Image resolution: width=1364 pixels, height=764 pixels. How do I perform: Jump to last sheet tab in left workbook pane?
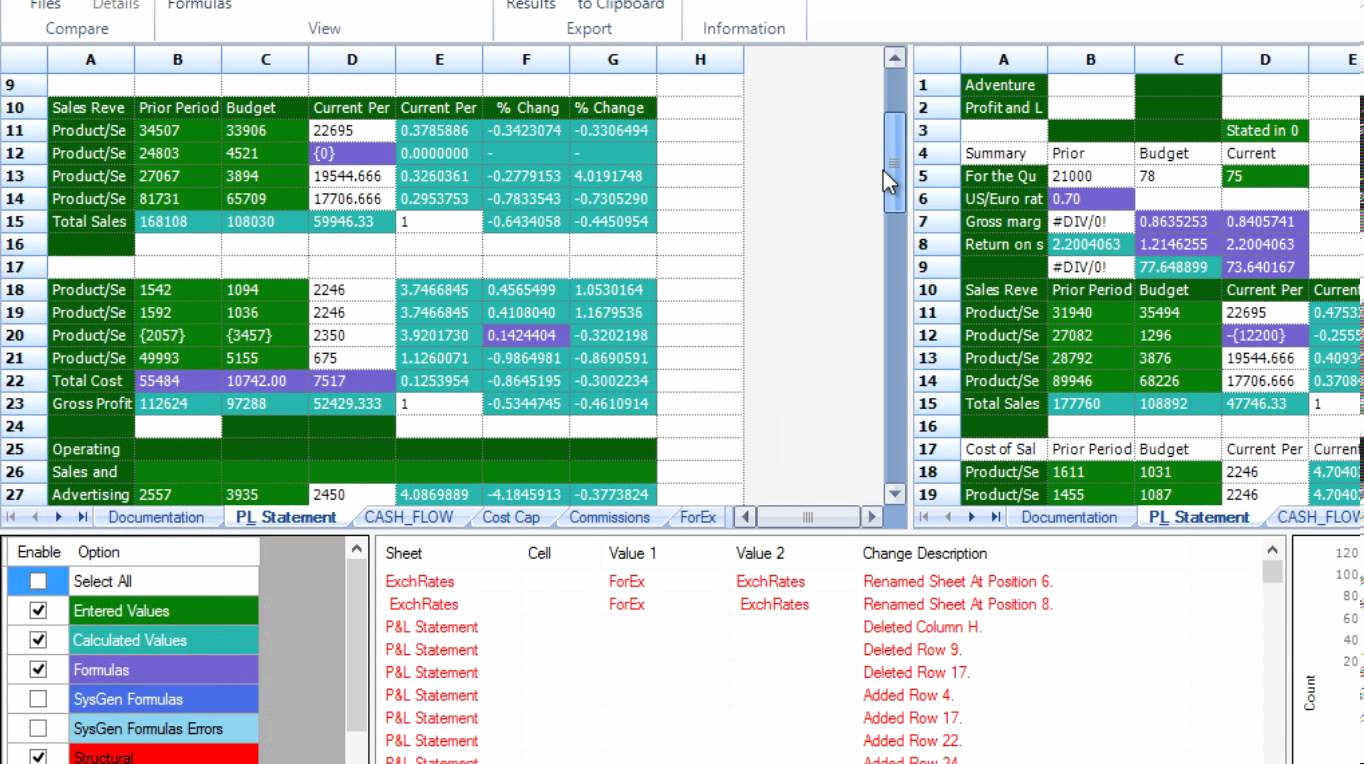click(x=82, y=517)
